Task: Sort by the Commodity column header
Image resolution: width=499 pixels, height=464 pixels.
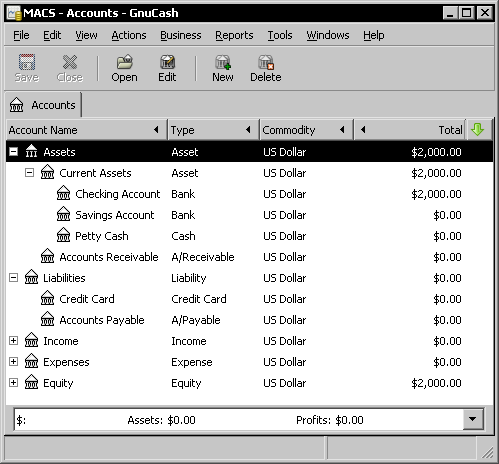Action: tap(306, 130)
